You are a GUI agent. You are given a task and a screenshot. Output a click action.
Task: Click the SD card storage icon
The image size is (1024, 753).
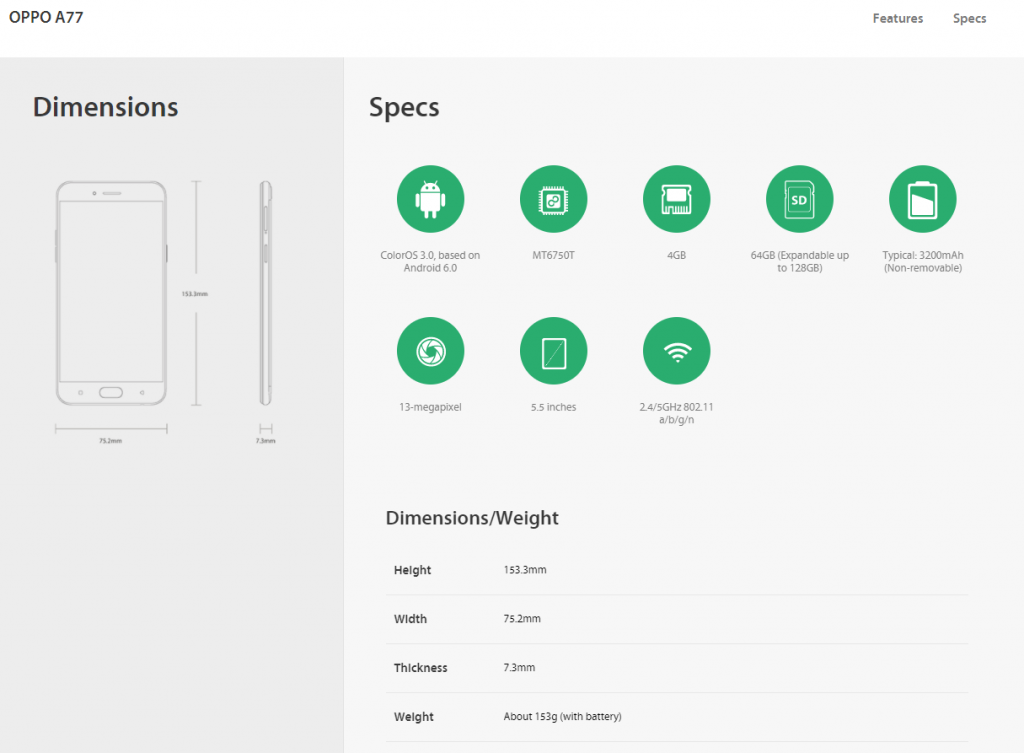click(x=799, y=199)
